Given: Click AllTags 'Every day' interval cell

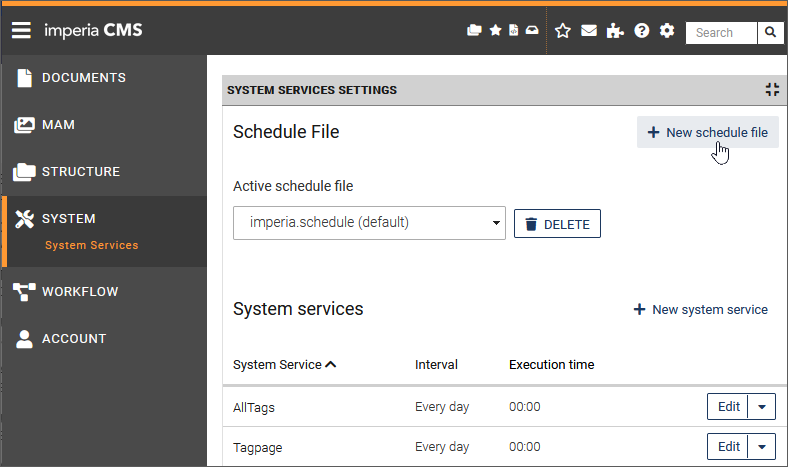Looking at the screenshot, I should click(442, 407).
